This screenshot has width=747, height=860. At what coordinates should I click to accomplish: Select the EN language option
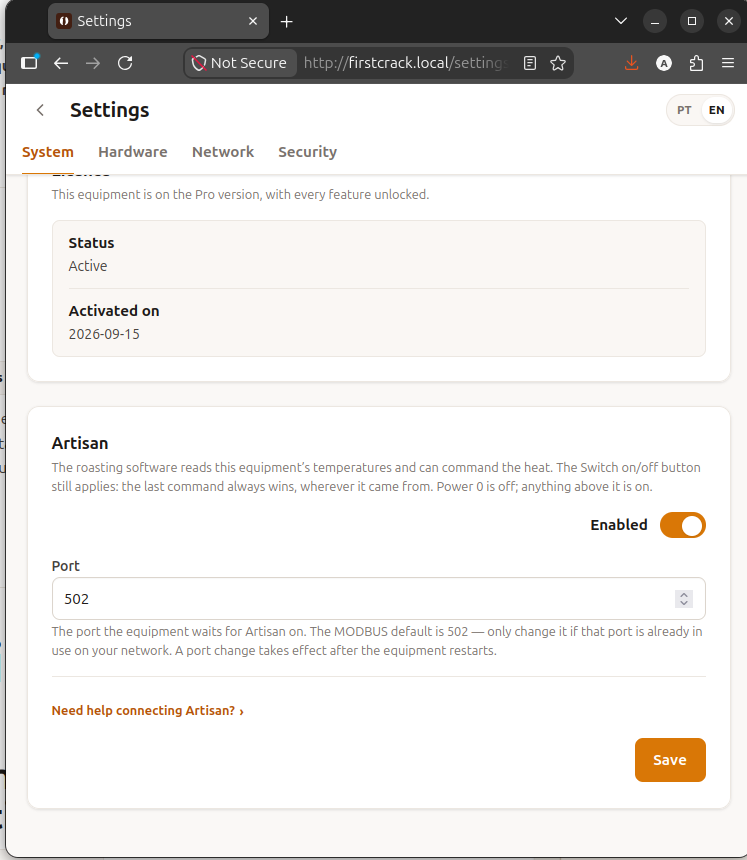coord(716,110)
